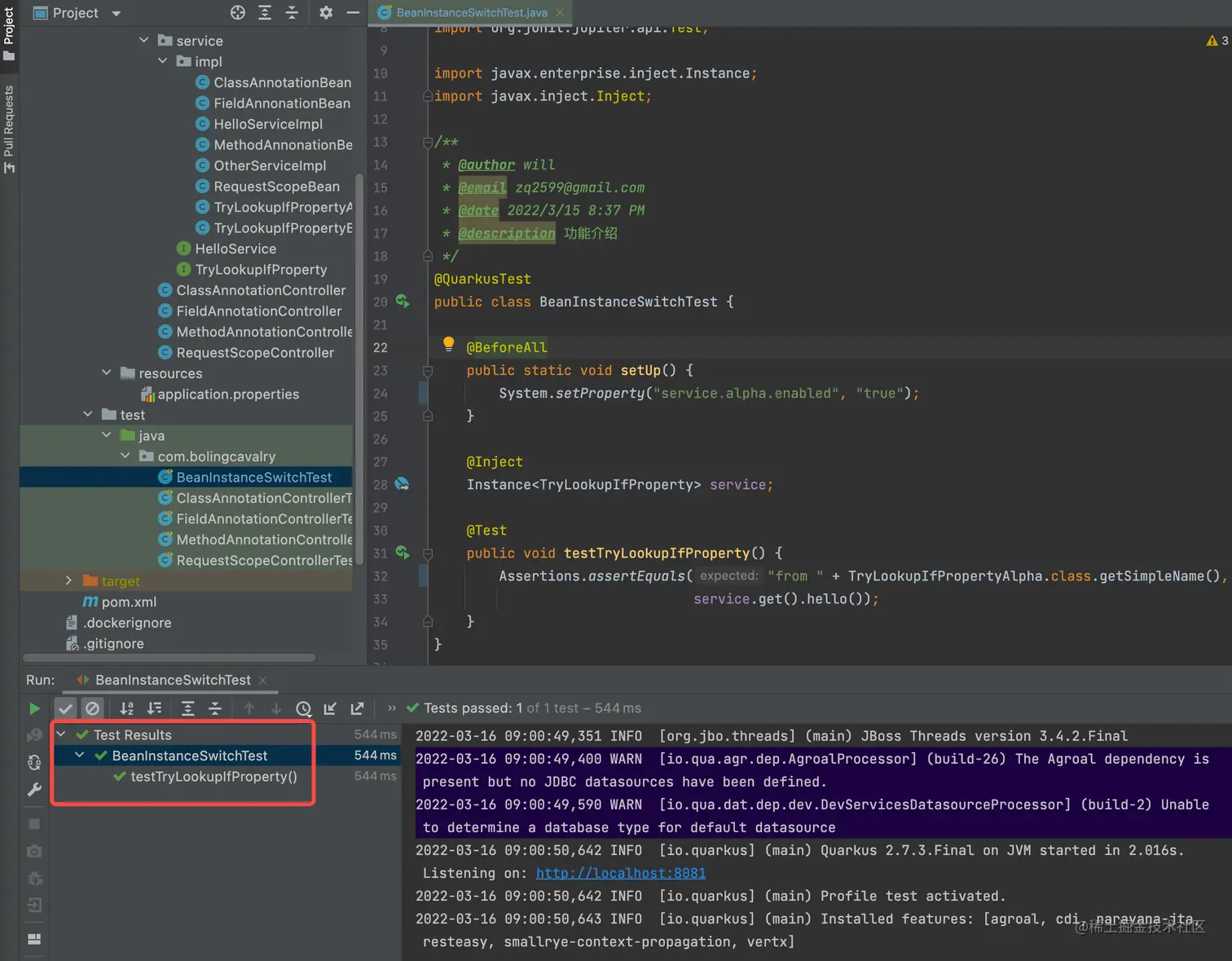Viewport: 1232px width, 961px height.
Task: Click rerun failed tests icon in side strip
Action: 34,736
